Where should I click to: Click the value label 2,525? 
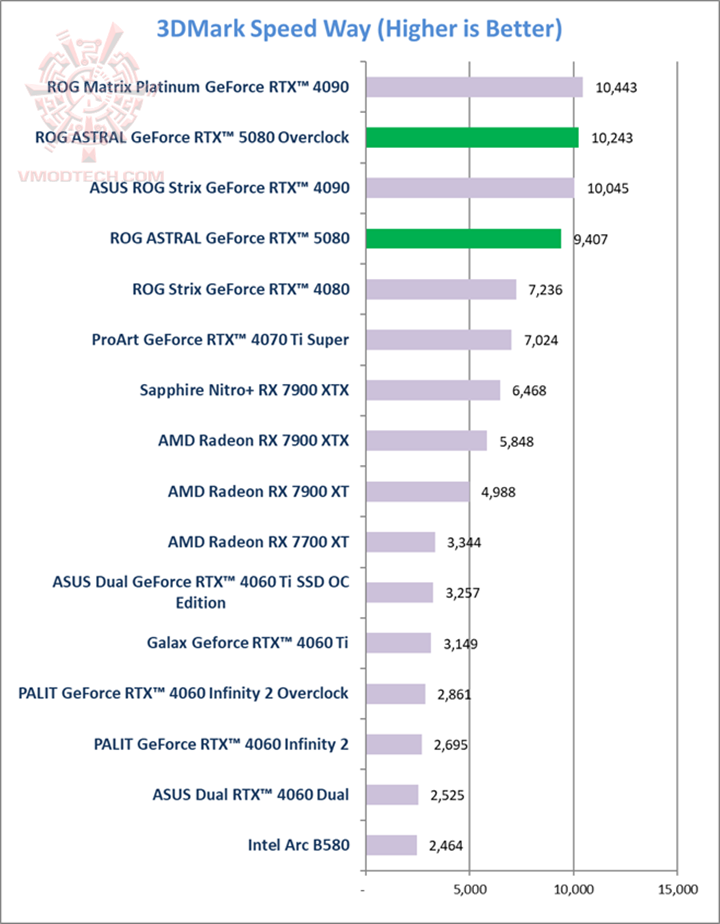447,796
